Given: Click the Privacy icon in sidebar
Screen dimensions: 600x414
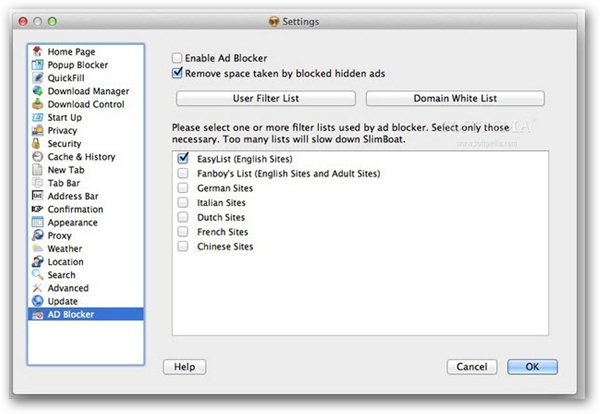Looking at the screenshot, I should pos(38,131).
